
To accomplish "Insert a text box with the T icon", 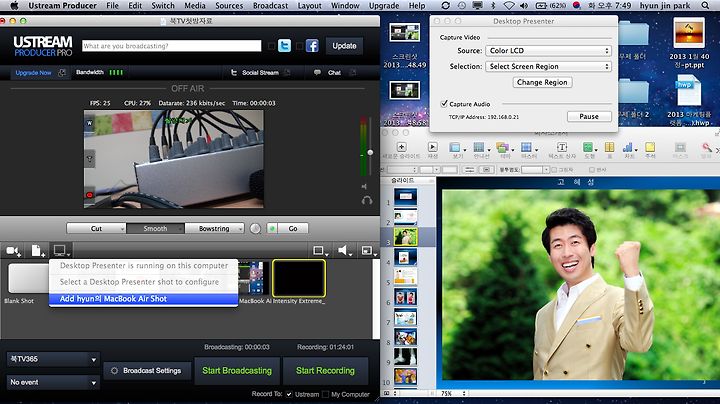I will 562,147.
